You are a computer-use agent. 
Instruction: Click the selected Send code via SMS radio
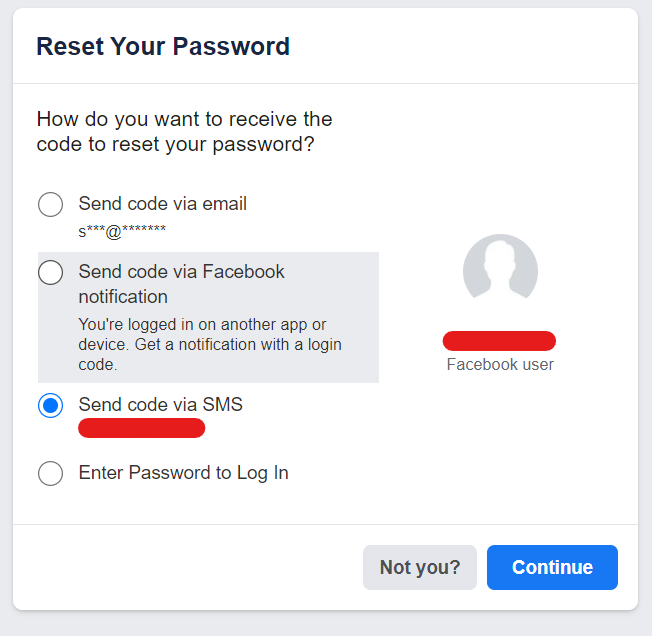(x=50, y=405)
